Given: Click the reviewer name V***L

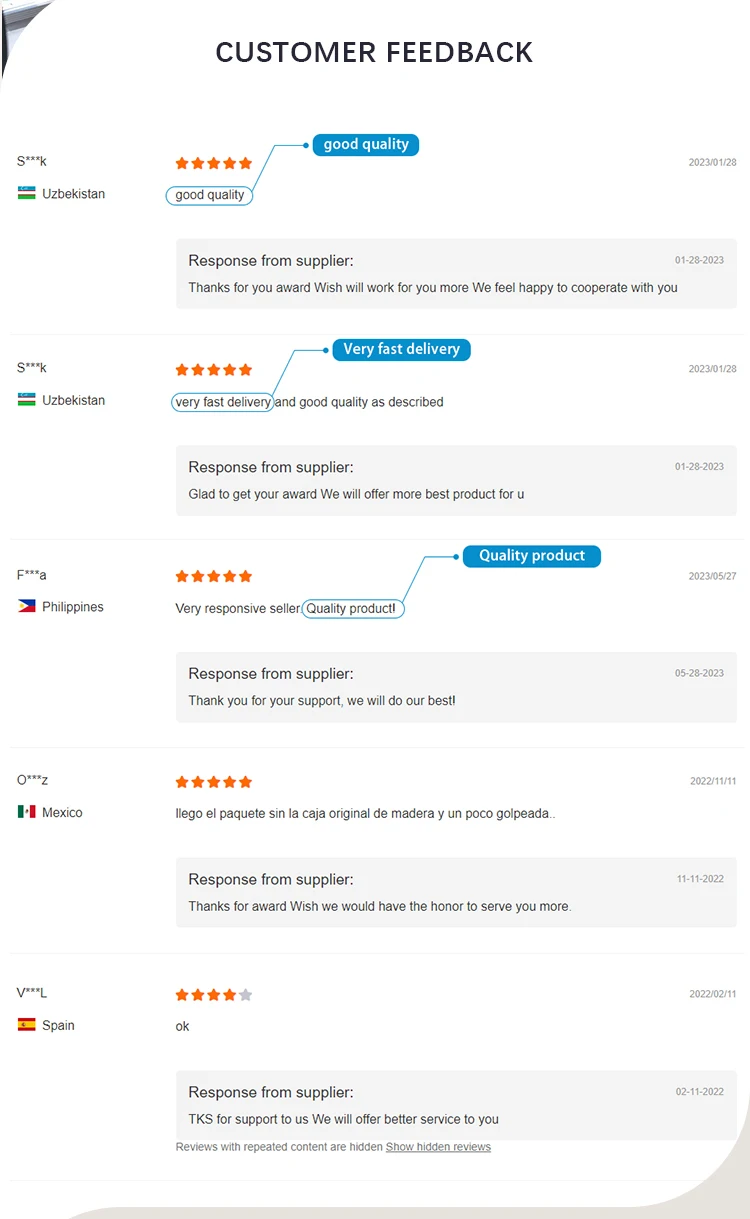Looking at the screenshot, I should tap(32, 993).
